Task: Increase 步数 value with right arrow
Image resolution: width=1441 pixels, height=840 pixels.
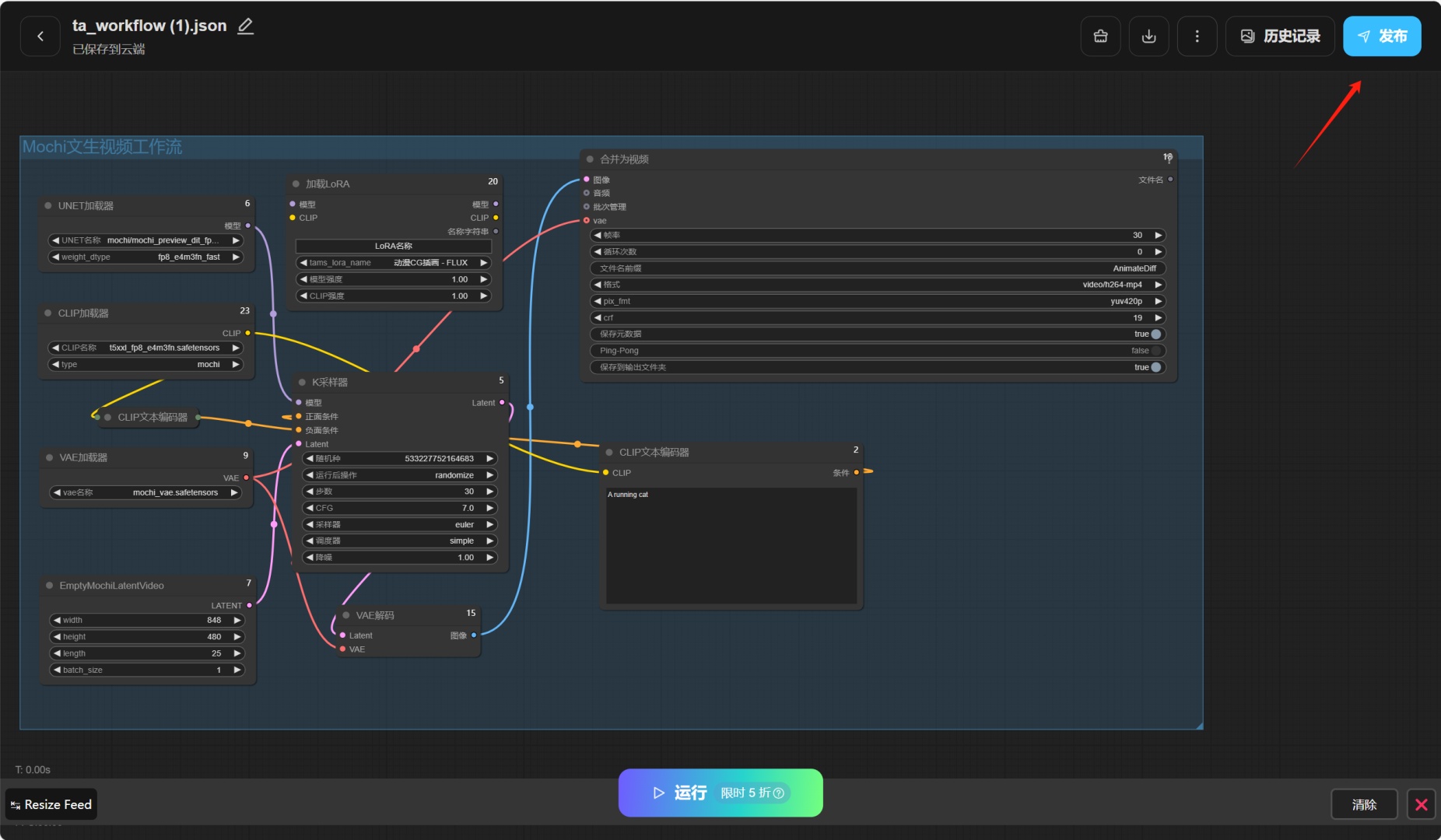Action: [489, 492]
